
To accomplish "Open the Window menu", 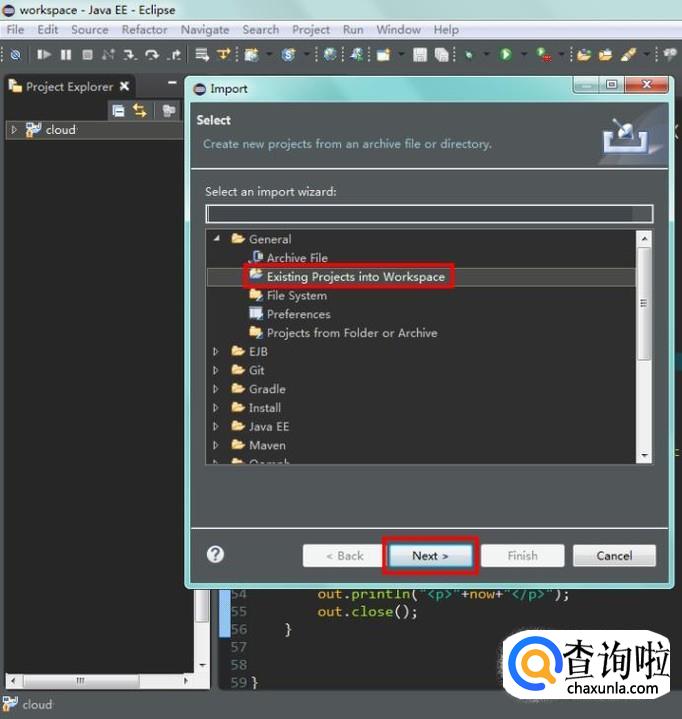I will (x=398, y=30).
